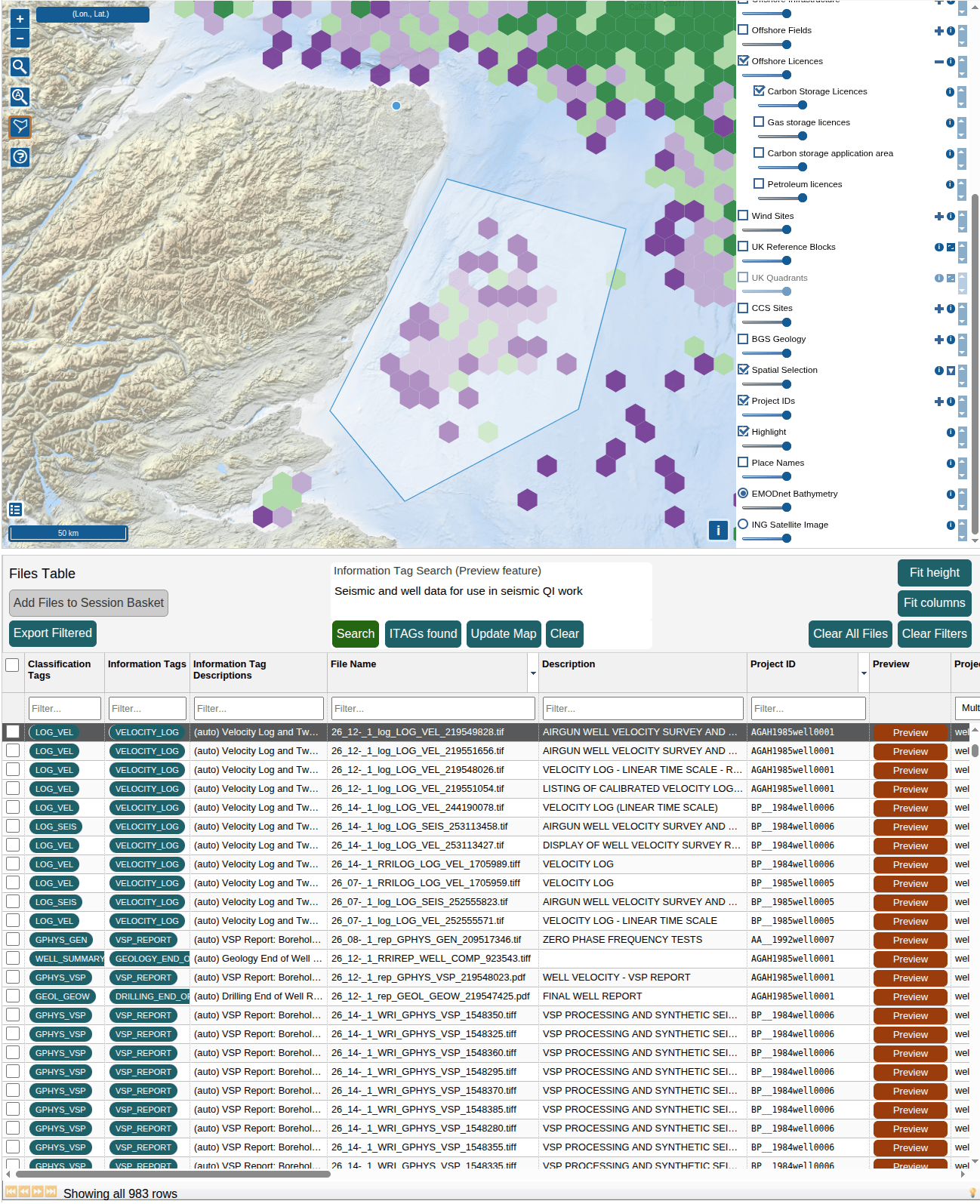The width and height of the screenshot is (980, 1204).
Task: Adjust the Wind Sites opacity slider
Action: pyautogui.click(x=766, y=229)
